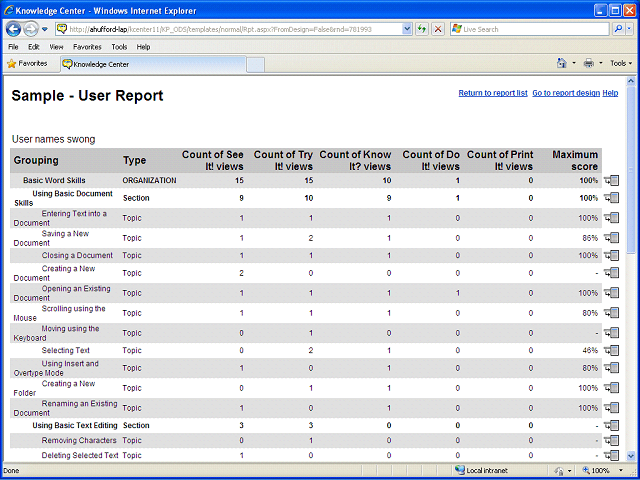Click drill-down icon for Renaming an Existing Document
Image resolution: width=640 pixels, height=480 pixels.
click(611, 408)
